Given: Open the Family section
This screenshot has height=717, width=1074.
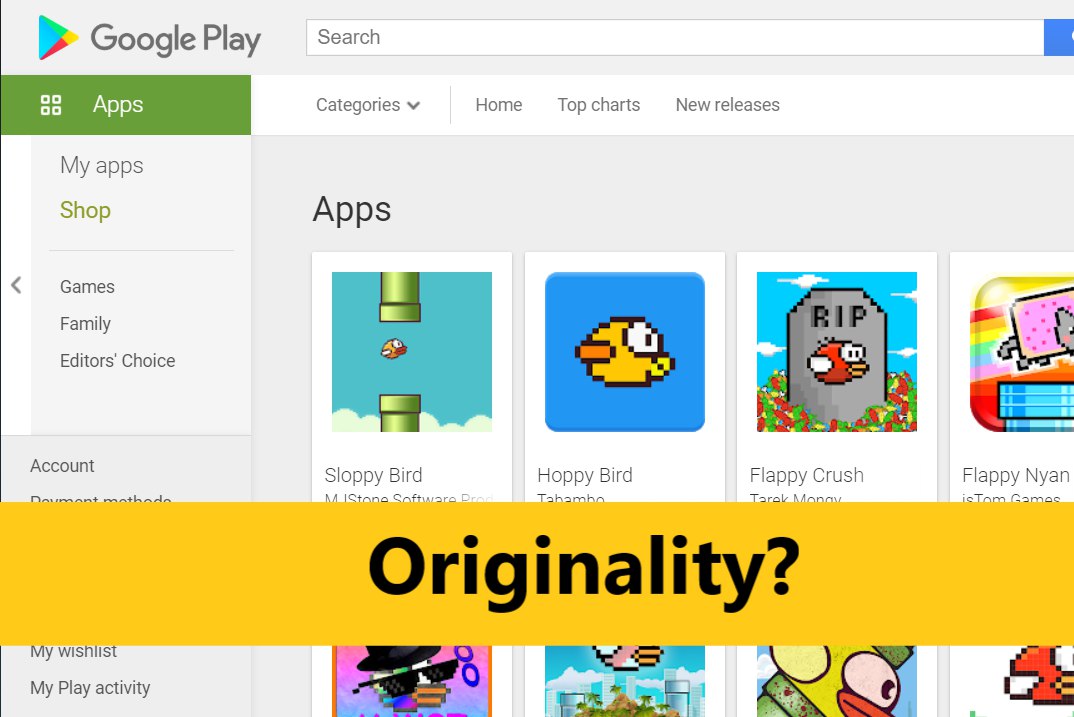Looking at the screenshot, I should point(85,323).
